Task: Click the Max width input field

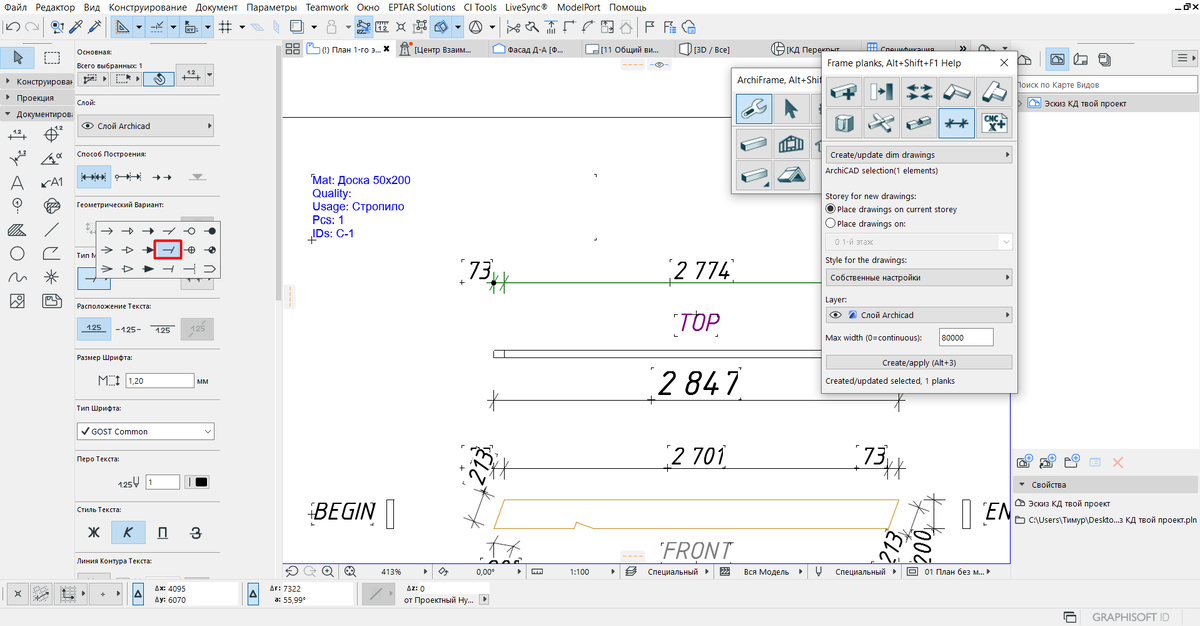Action: click(x=966, y=338)
